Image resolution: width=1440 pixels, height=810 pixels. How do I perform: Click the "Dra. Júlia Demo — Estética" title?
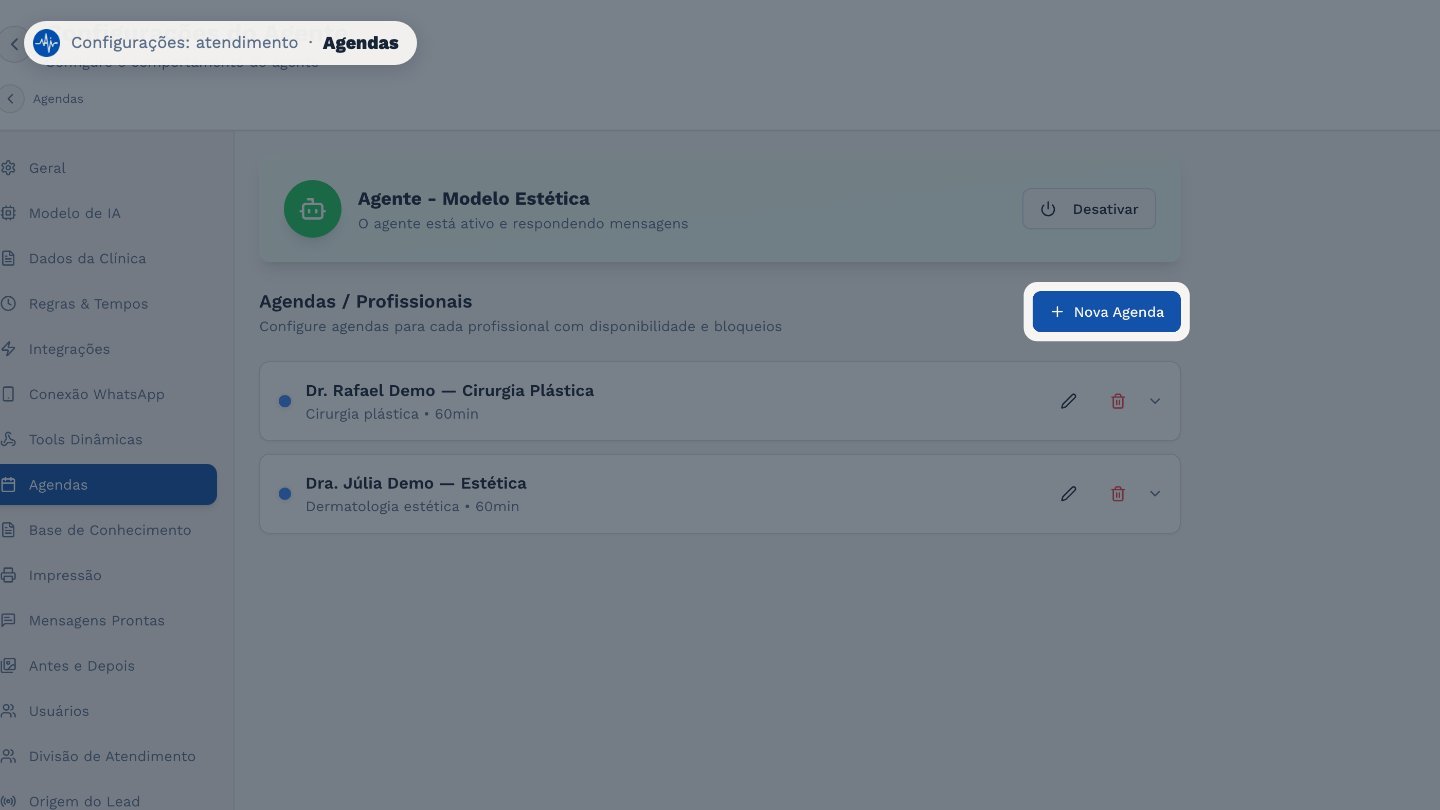coord(416,483)
